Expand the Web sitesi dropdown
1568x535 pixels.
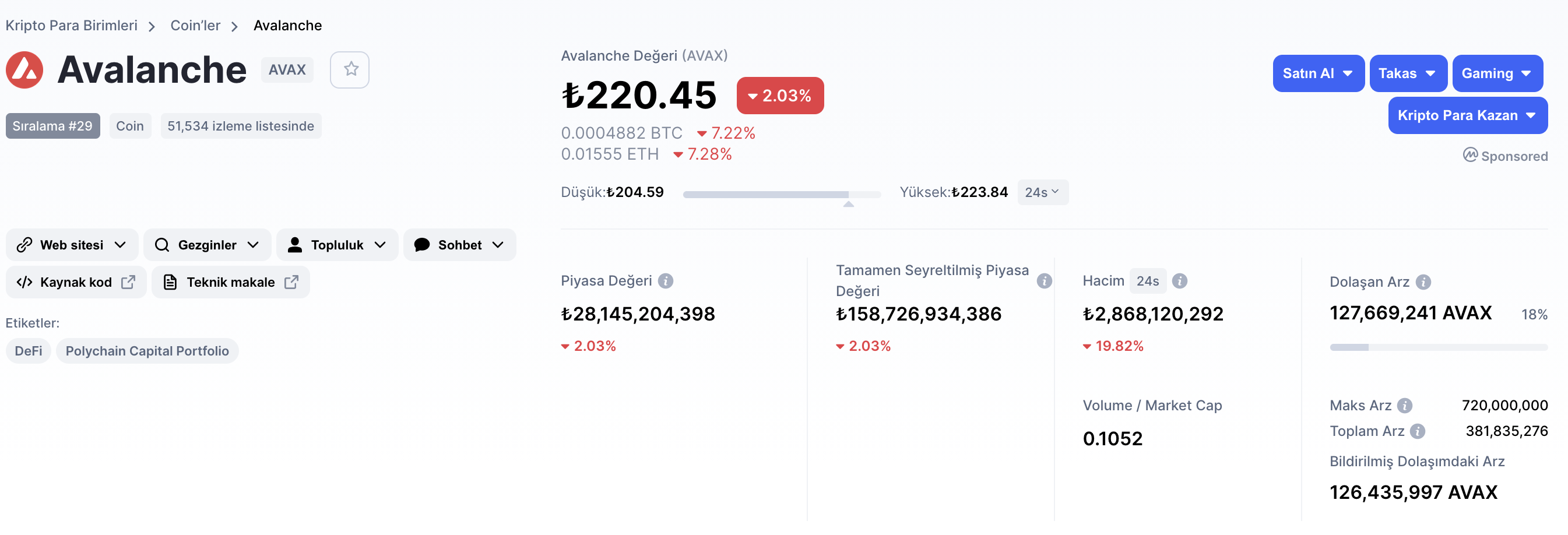click(72, 245)
